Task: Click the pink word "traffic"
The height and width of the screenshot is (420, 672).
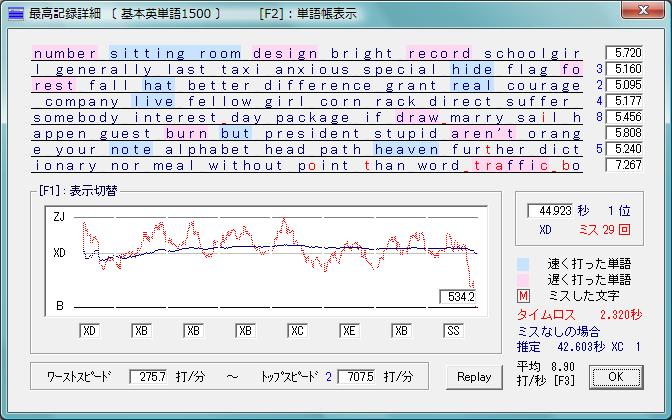Action: pyautogui.click(x=511, y=165)
